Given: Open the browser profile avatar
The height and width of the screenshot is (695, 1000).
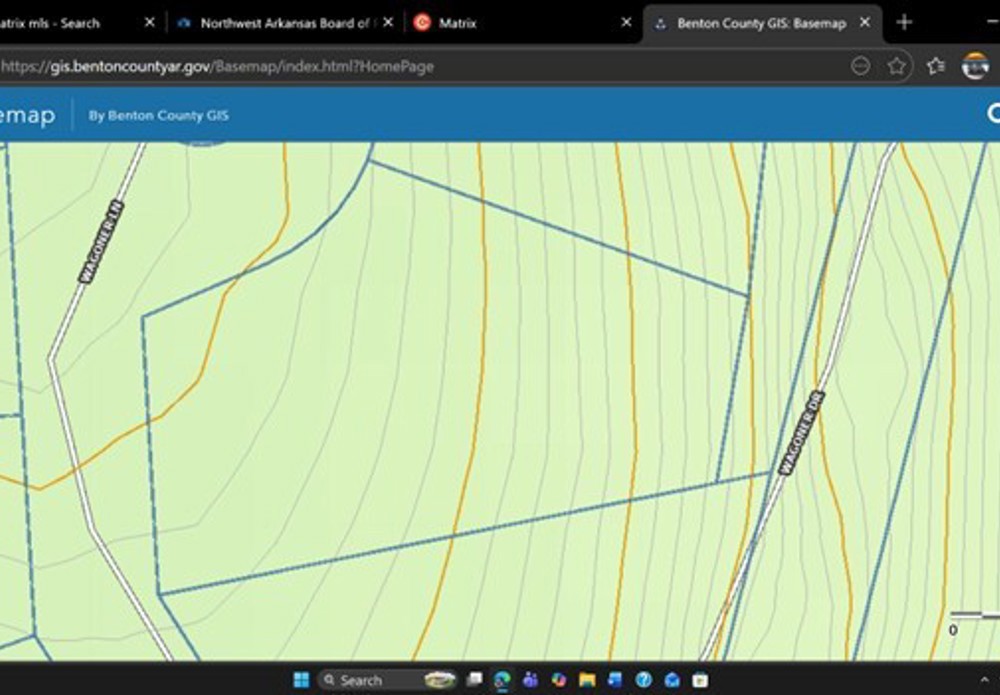Looking at the screenshot, I should coord(975,66).
